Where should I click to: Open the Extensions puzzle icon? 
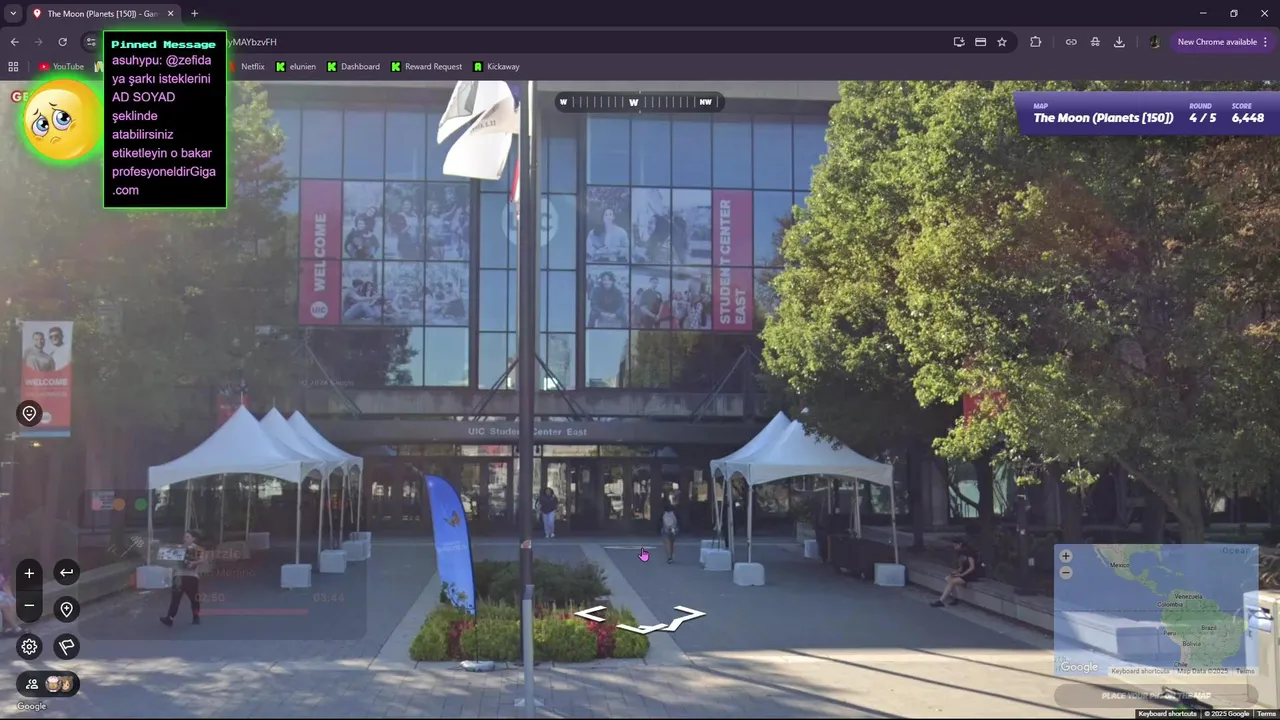(1035, 42)
